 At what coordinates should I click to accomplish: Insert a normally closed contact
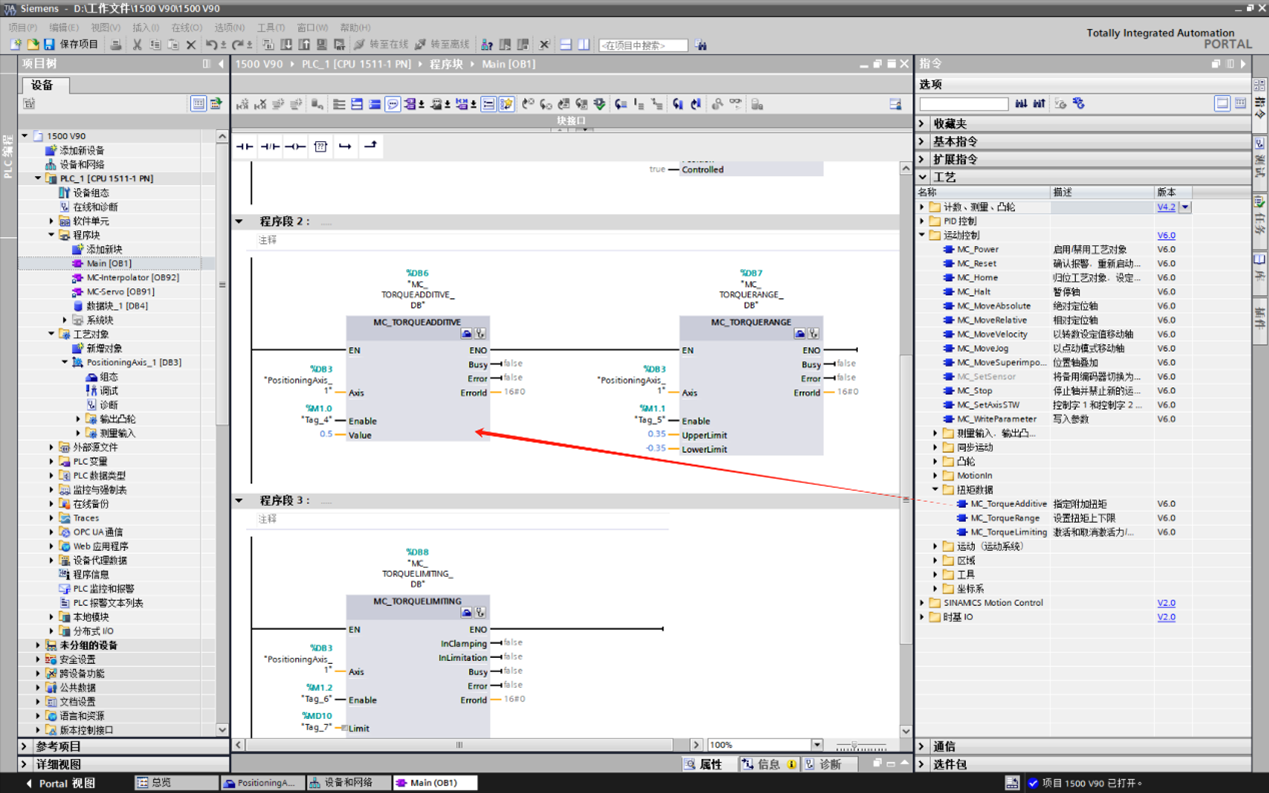270,147
